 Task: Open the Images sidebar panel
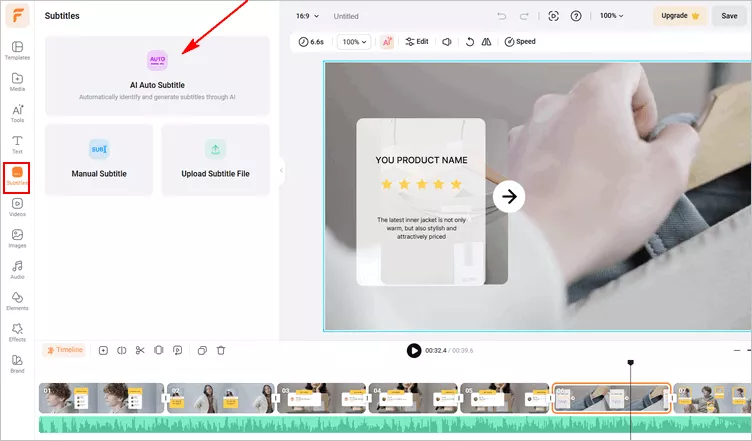tap(17, 238)
